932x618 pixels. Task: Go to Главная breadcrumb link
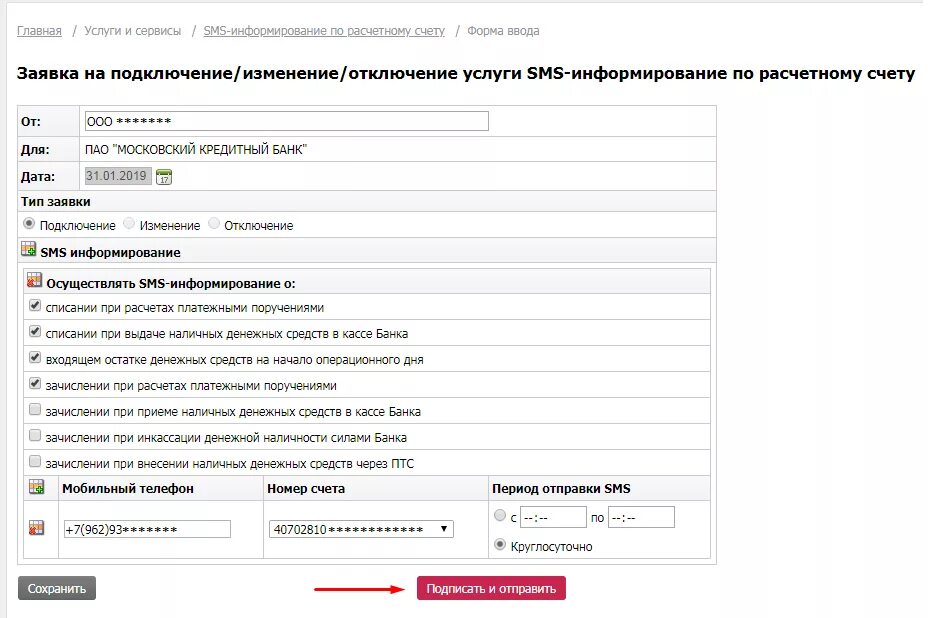pos(39,31)
